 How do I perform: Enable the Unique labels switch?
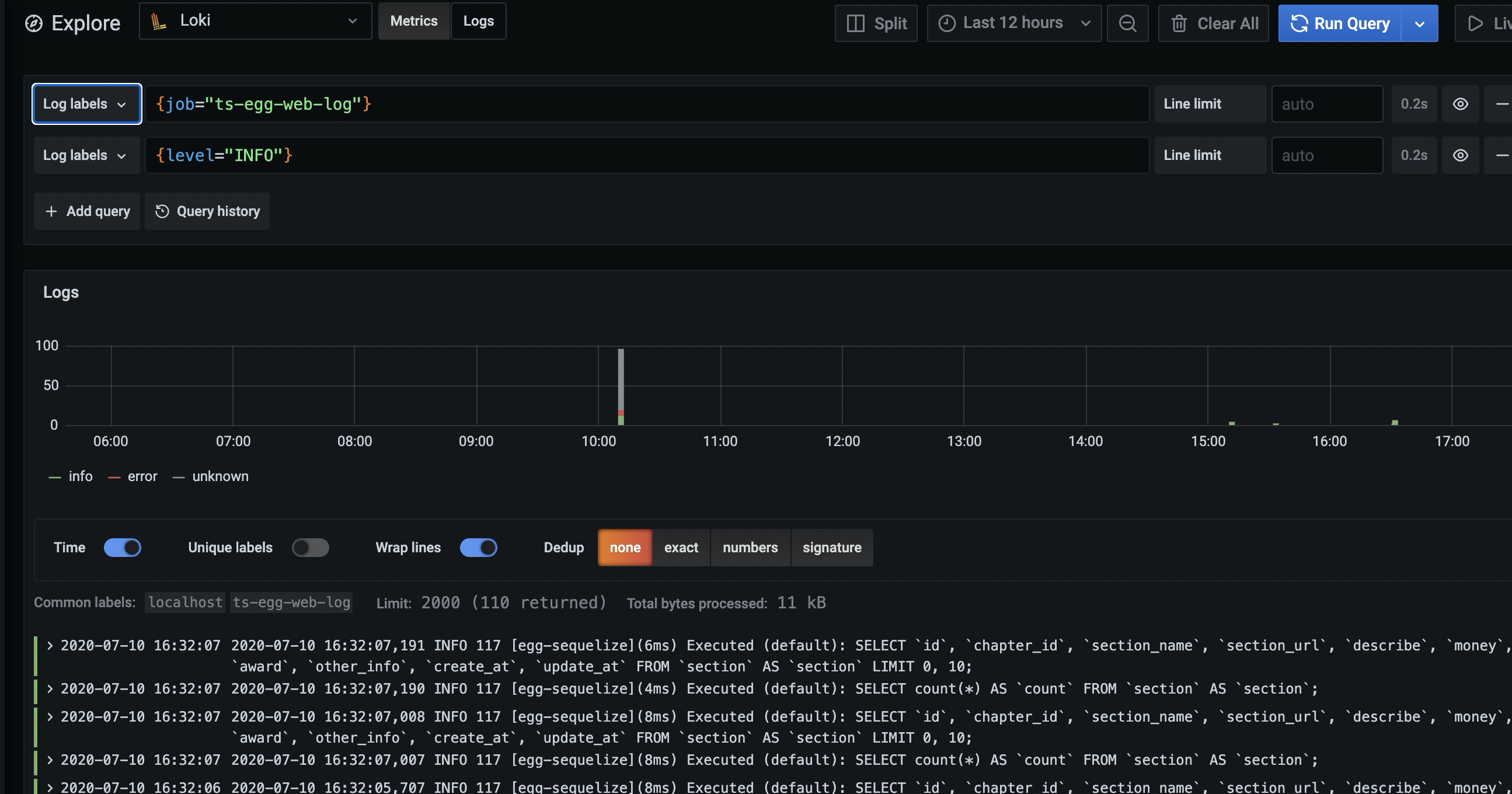pyautogui.click(x=311, y=548)
